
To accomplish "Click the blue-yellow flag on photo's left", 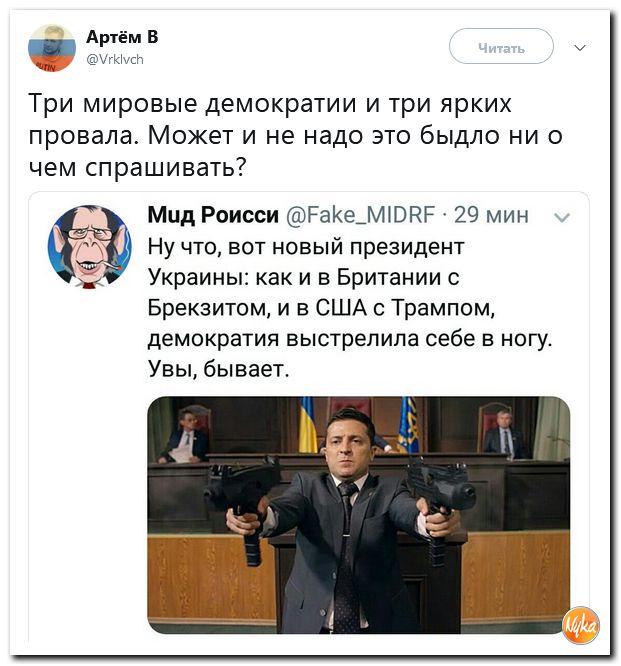I will coord(309,424).
